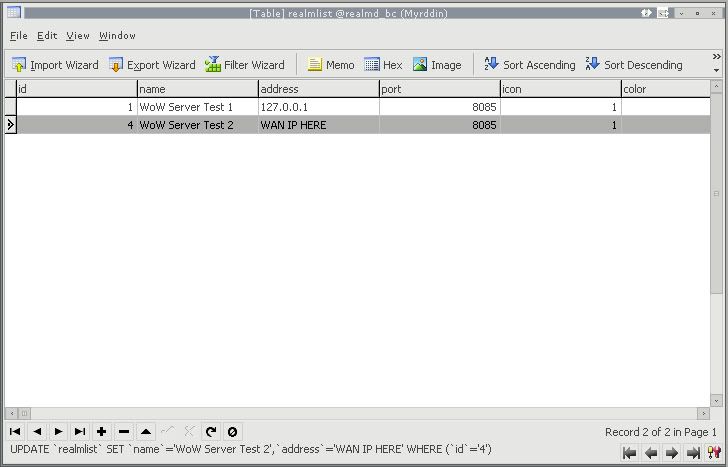The image size is (728, 467).
Task: Refresh the table data
Action: pos(211,432)
